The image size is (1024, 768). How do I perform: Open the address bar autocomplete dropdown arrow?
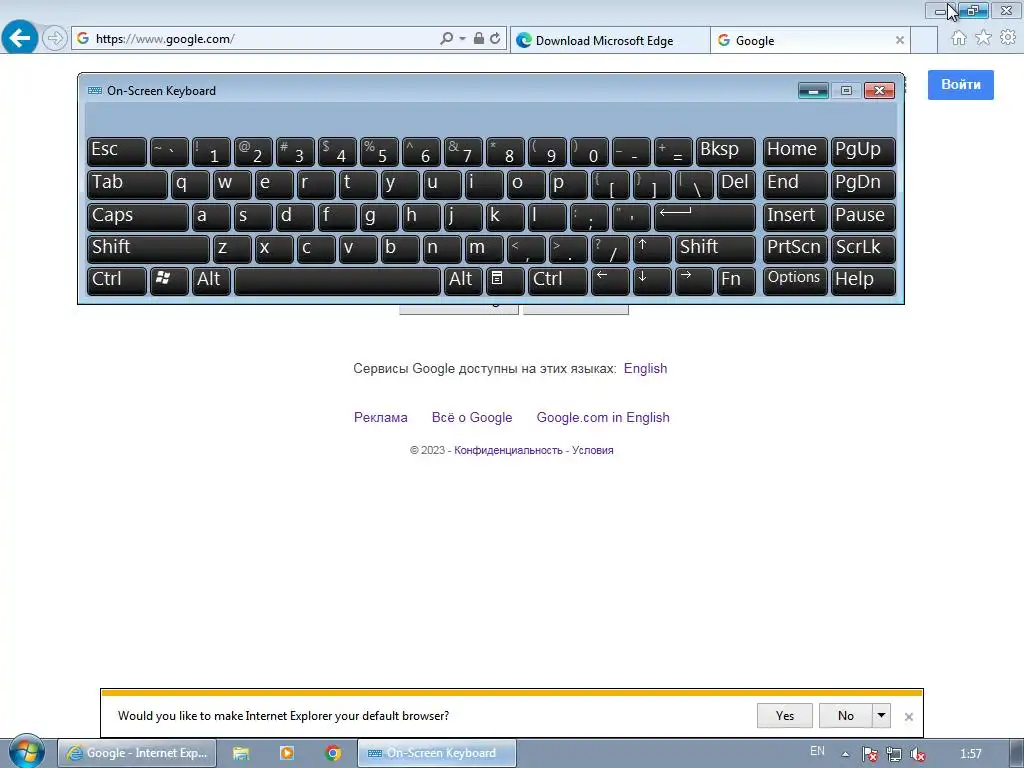click(462, 39)
